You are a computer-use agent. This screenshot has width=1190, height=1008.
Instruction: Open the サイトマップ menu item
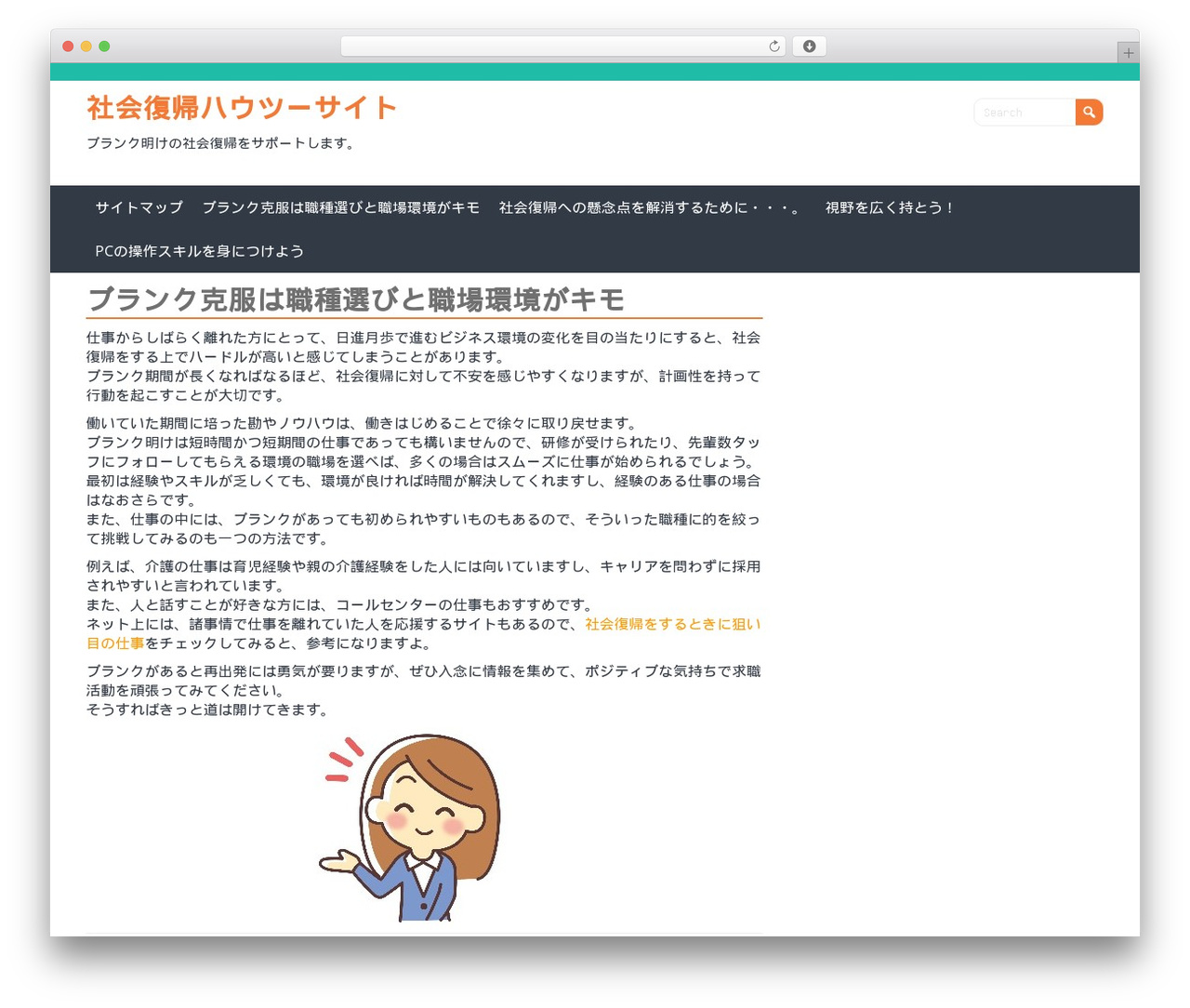coord(139,207)
